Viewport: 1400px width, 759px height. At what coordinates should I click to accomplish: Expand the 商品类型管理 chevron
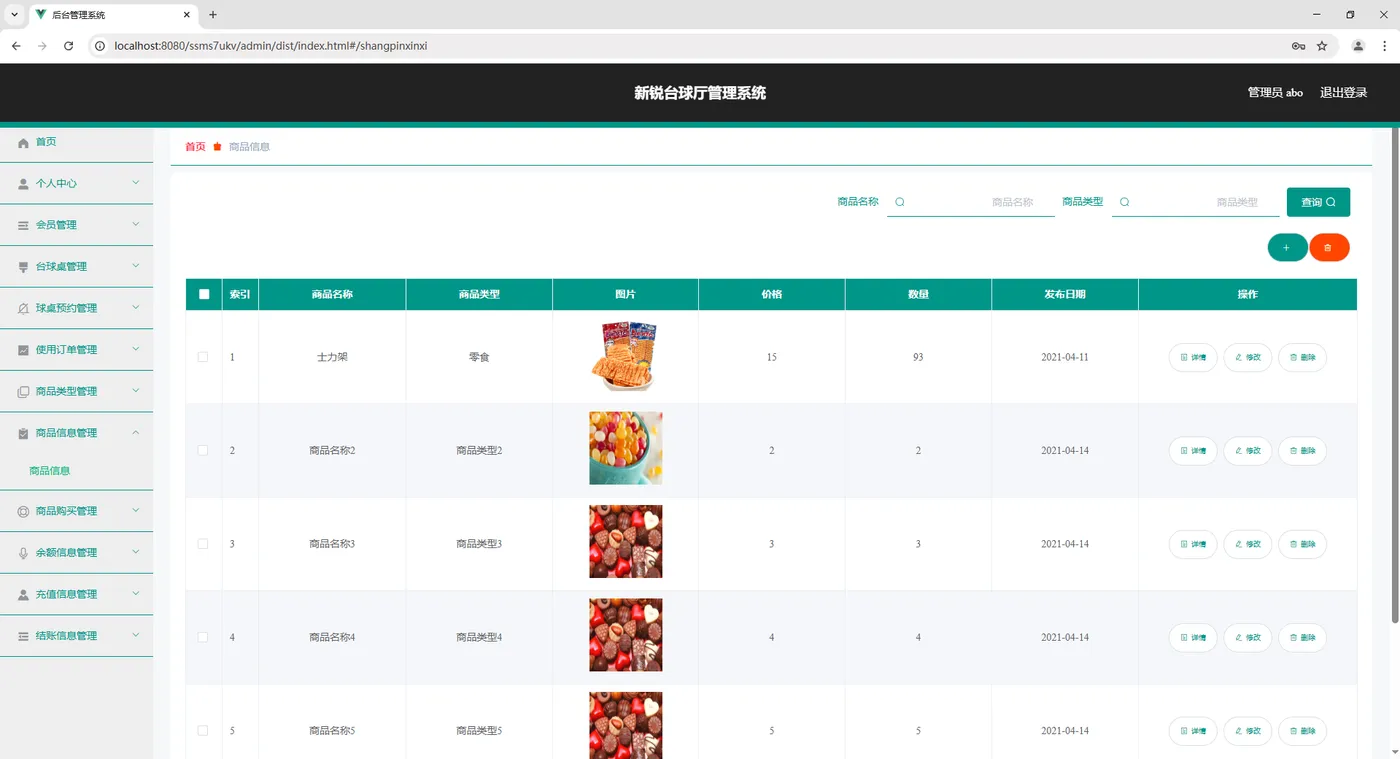click(x=136, y=391)
